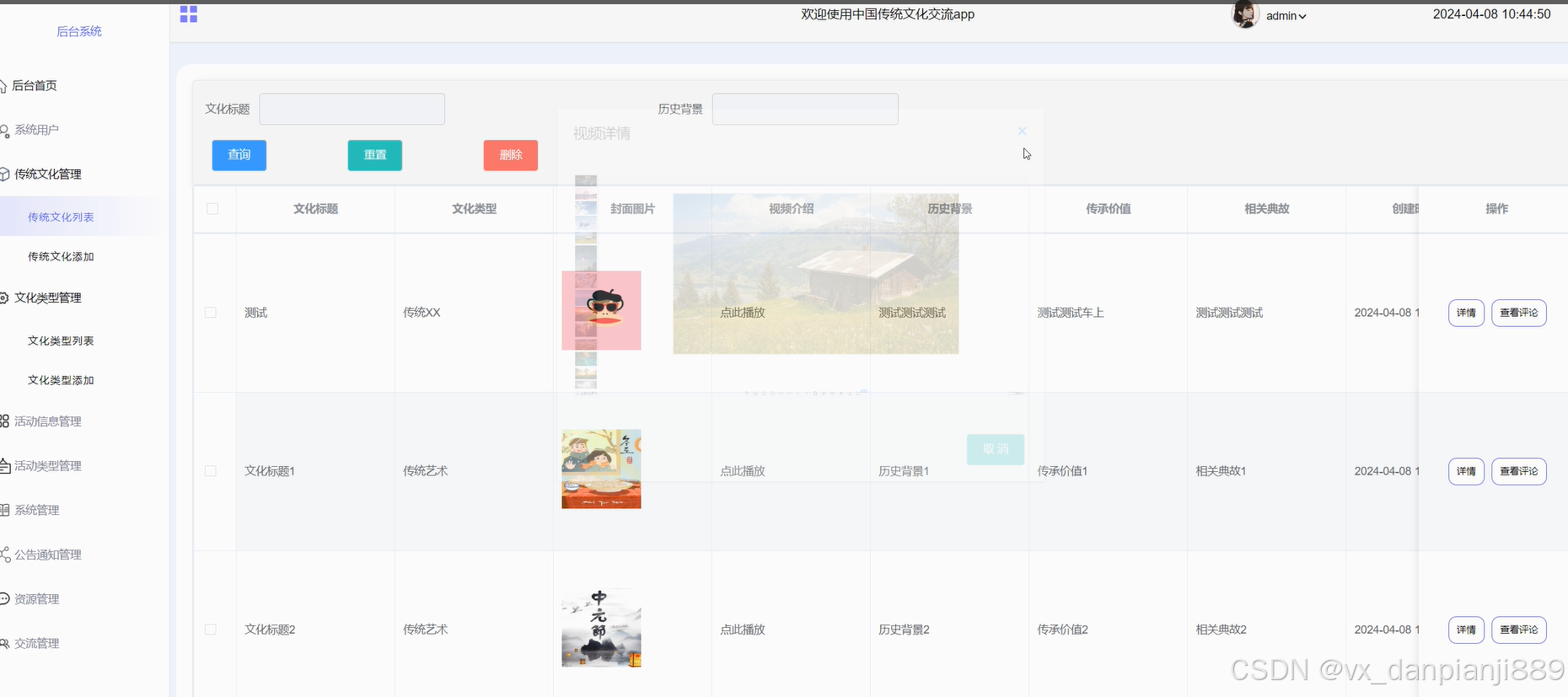1568x697 pixels.
Task: Focus the 文化标题 search field
Action: coord(352,109)
